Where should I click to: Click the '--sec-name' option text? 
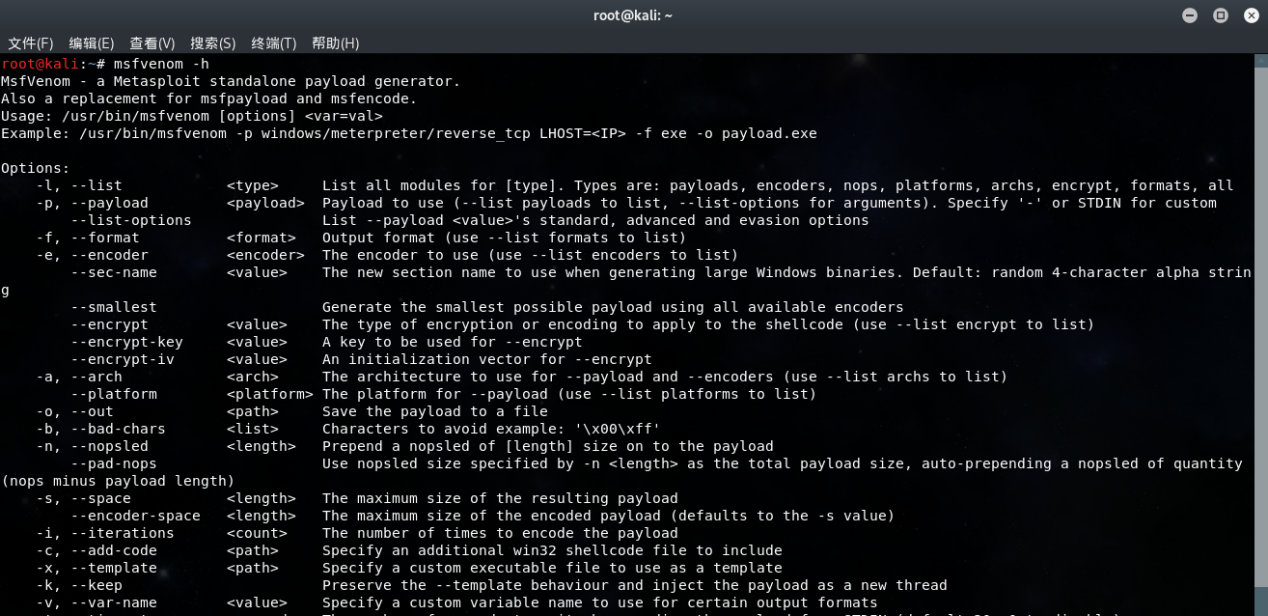[114, 272]
